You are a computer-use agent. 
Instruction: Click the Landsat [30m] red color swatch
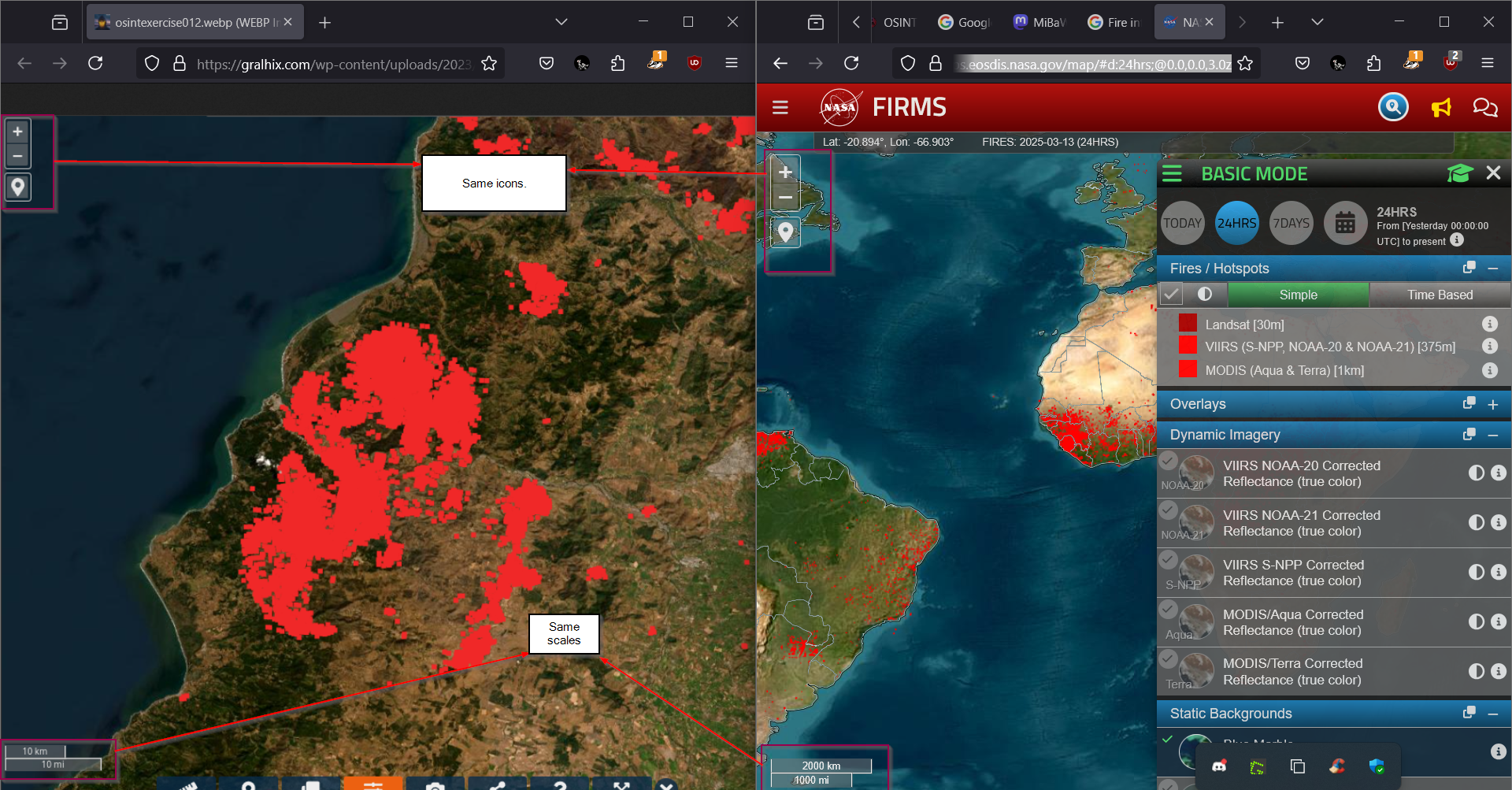point(1188,323)
